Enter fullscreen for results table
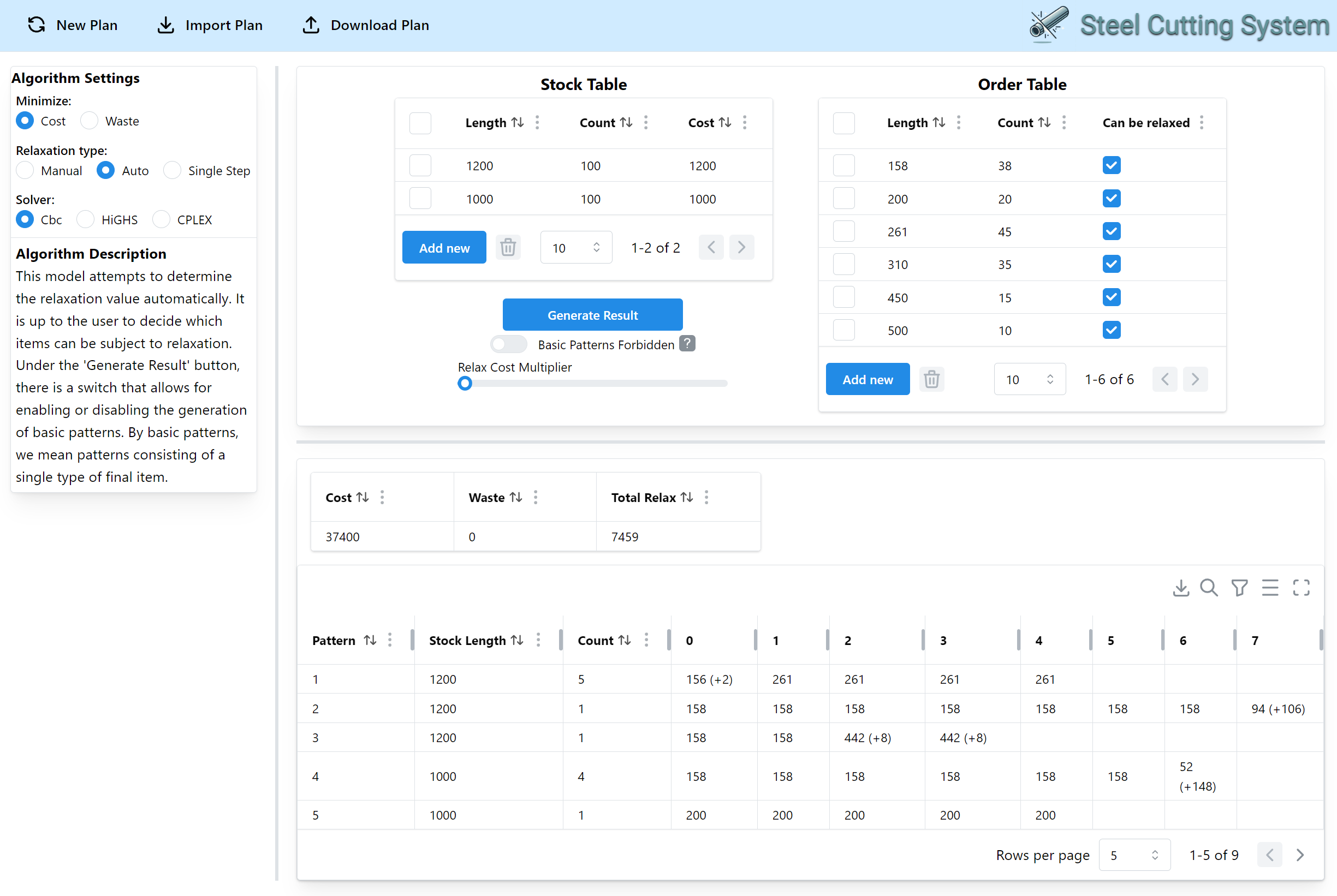This screenshot has height=896, width=1337. click(x=1301, y=588)
